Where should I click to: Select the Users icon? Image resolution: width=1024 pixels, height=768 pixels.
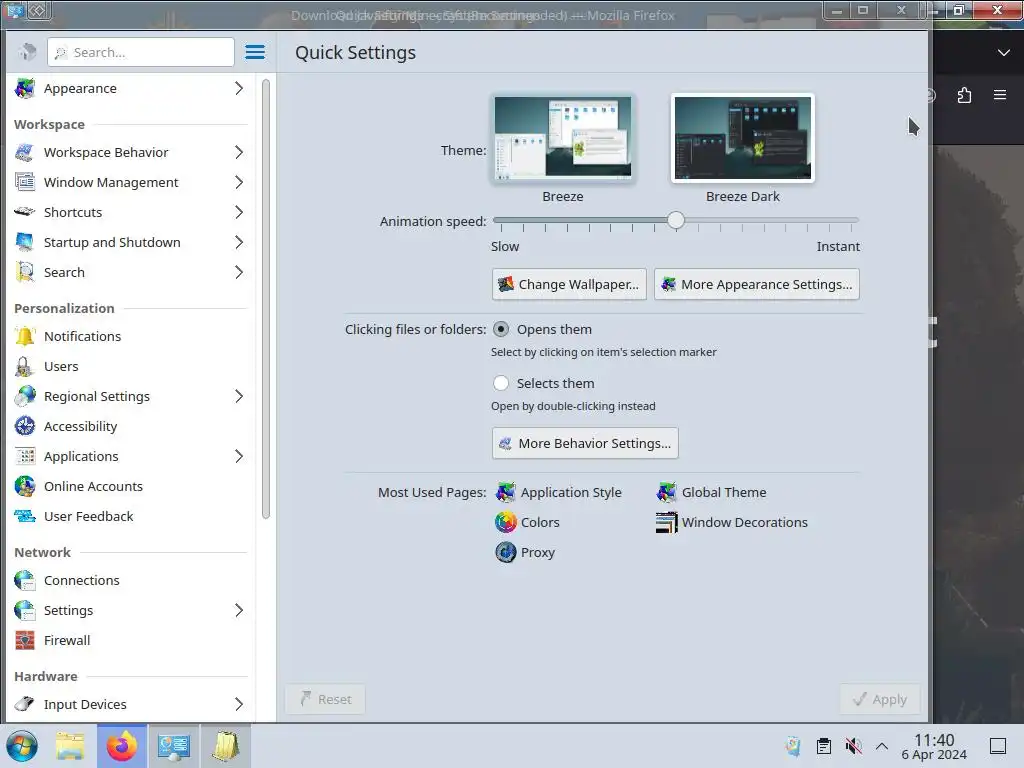(25, 366)
